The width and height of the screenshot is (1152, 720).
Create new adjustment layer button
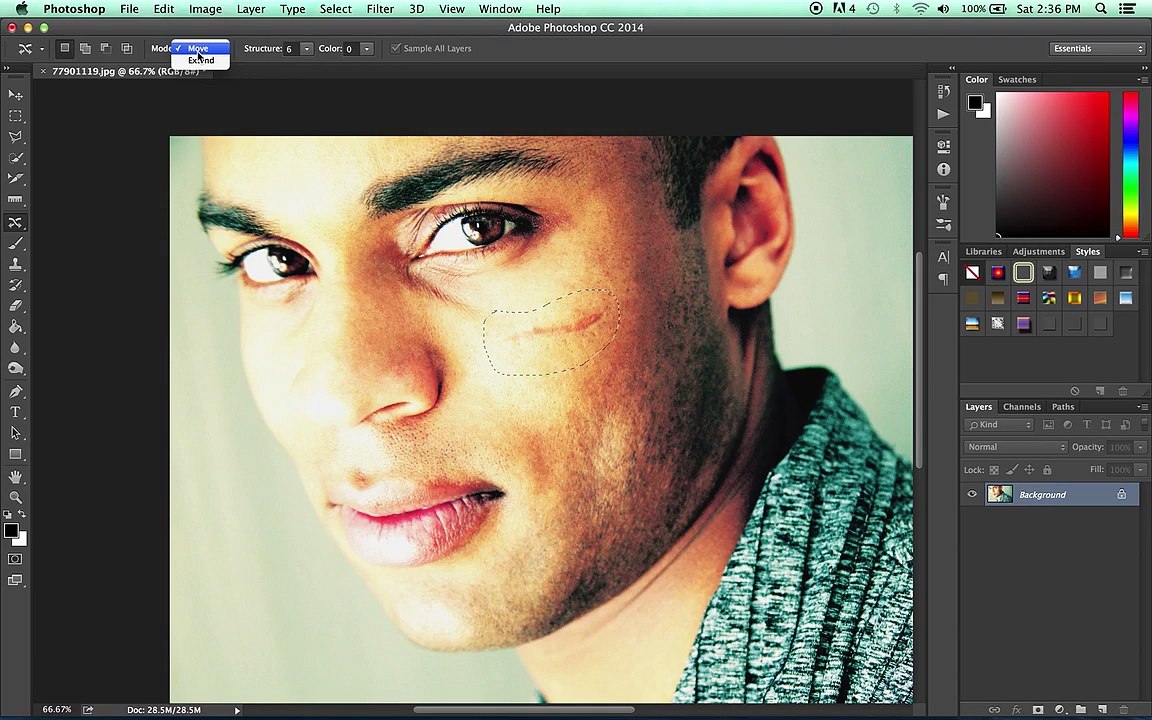click(1059, 710)
